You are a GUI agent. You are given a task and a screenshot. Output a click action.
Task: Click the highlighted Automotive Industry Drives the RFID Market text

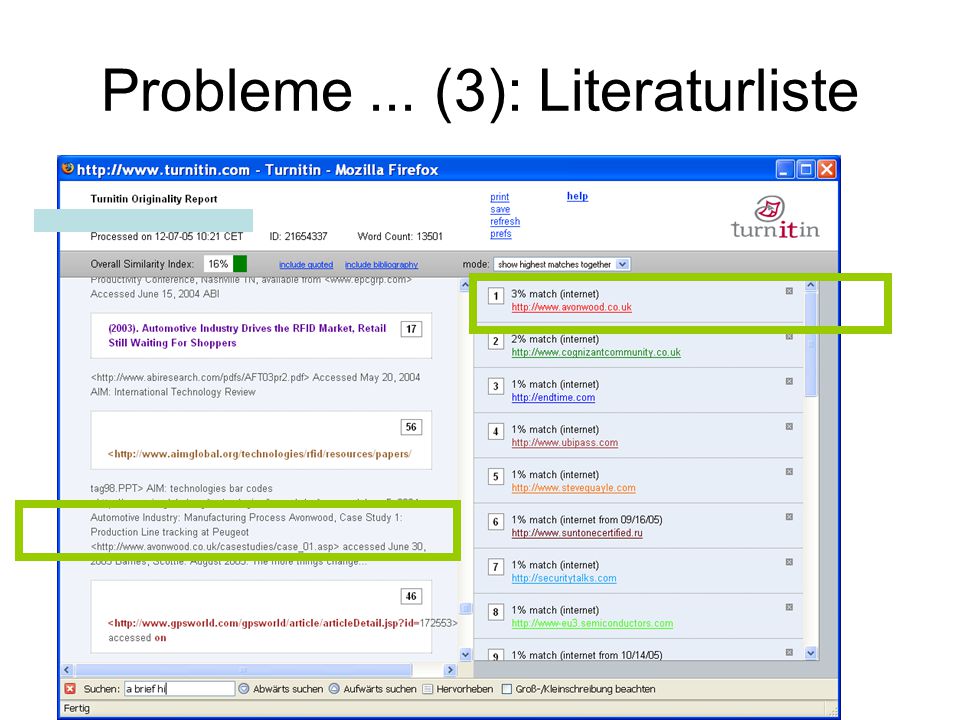point(247,336)
